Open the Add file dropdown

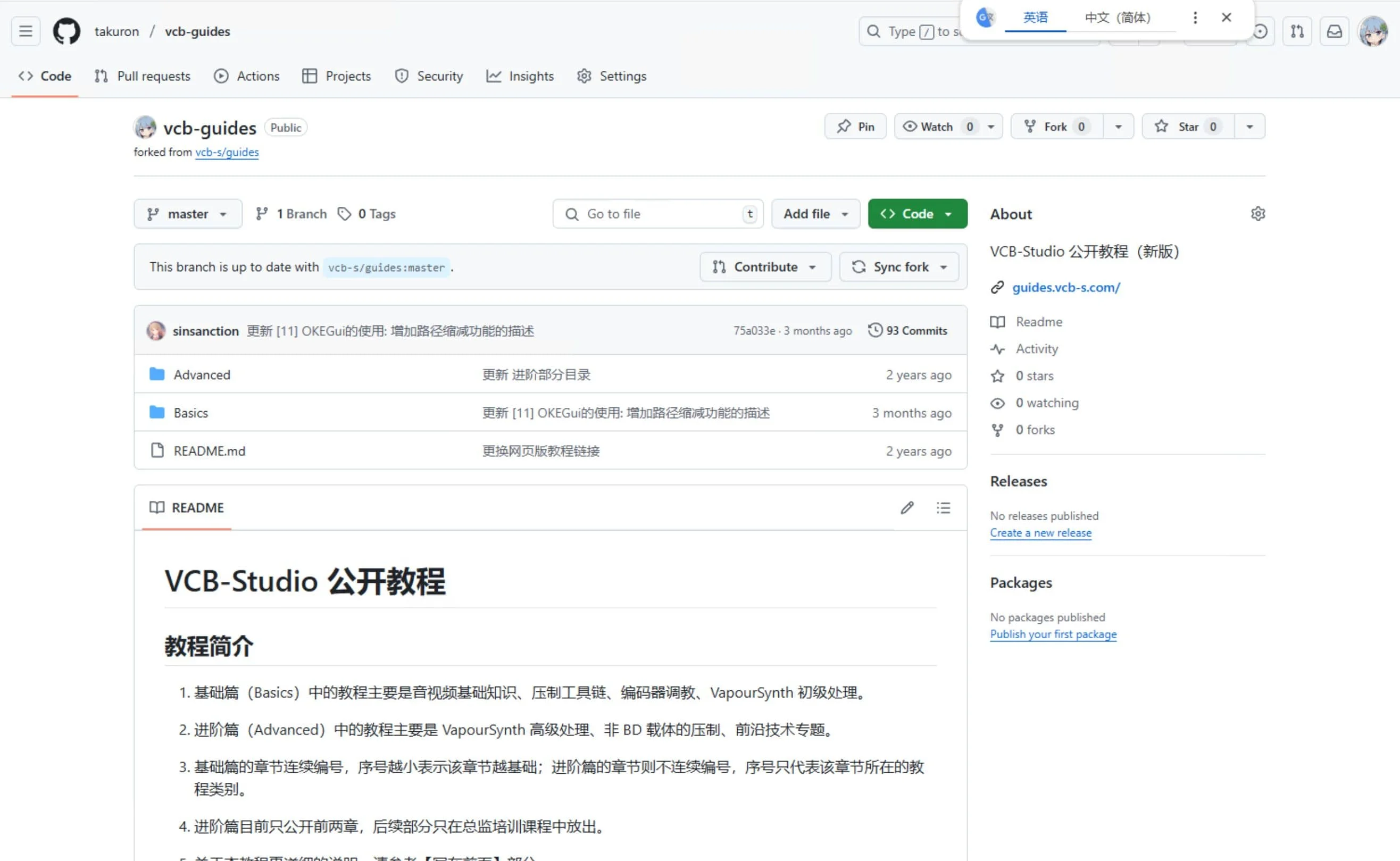[815, 214]
